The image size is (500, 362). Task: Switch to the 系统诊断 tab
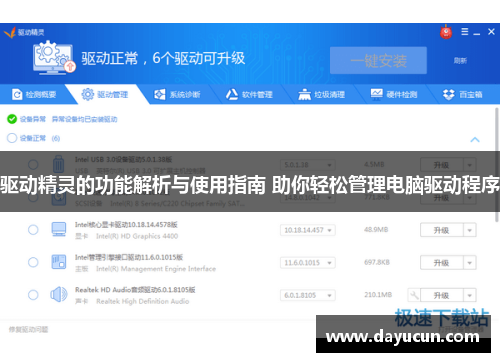pyautogui.click(x=177, y=95)
